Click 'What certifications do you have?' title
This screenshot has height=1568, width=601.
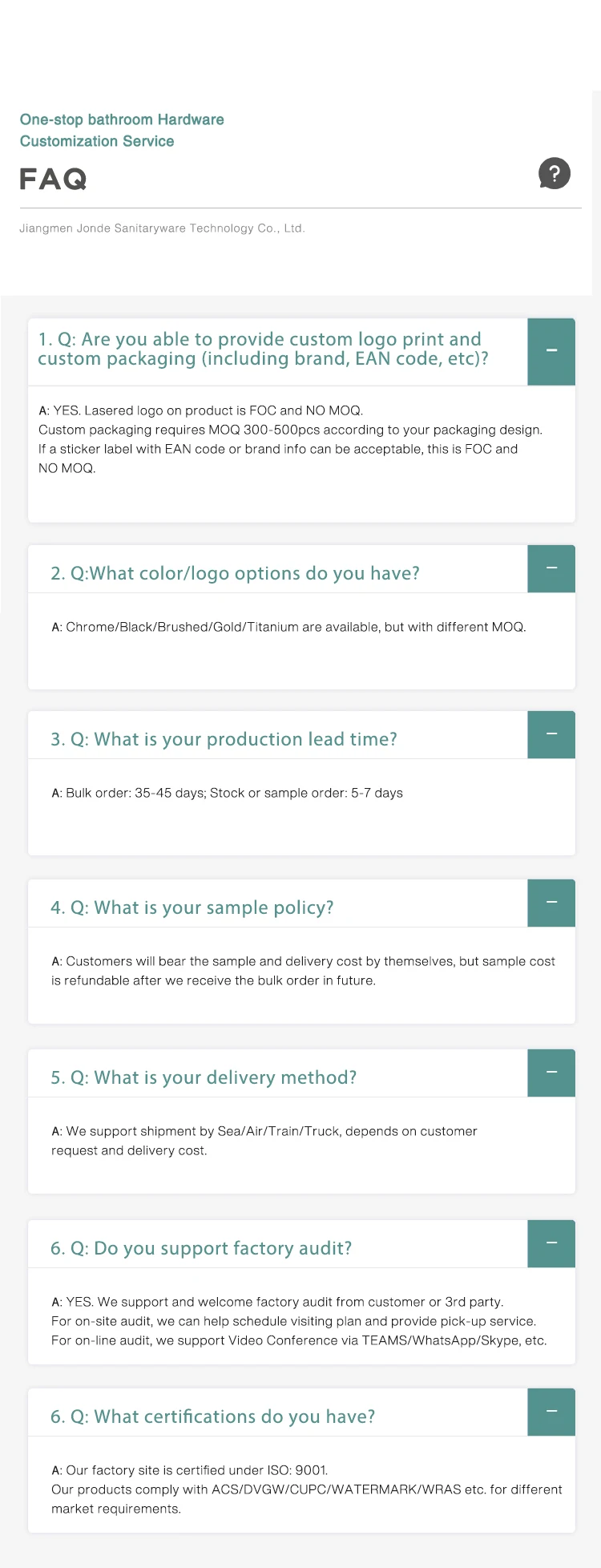point(212,1416)
